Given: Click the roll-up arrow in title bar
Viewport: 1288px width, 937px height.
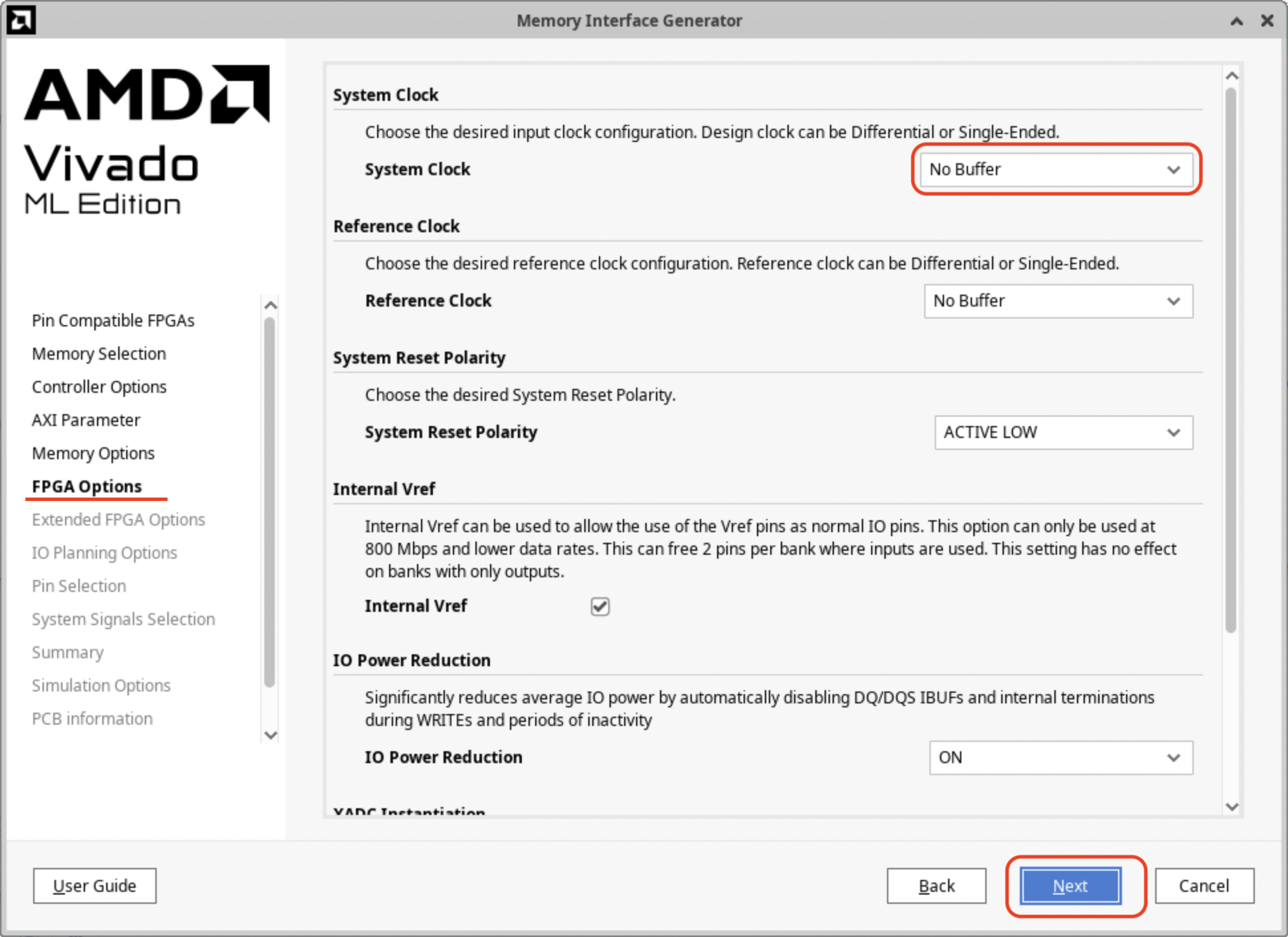Looking at the screenshot, I should click(x=1236, y=21).
